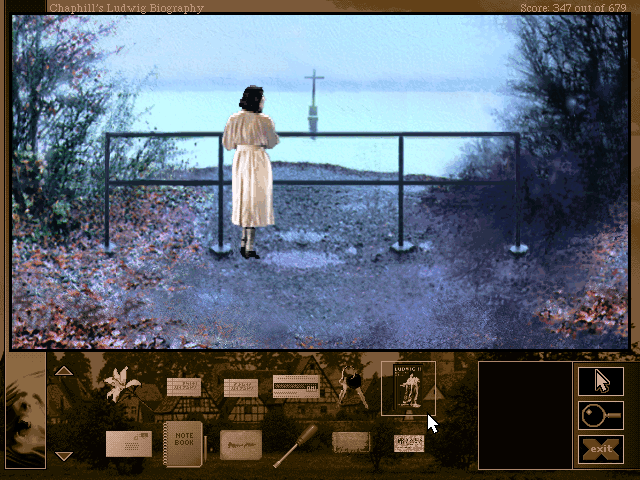
Task: Select the keys on keyring item
Action: click(x=352, y=386)
